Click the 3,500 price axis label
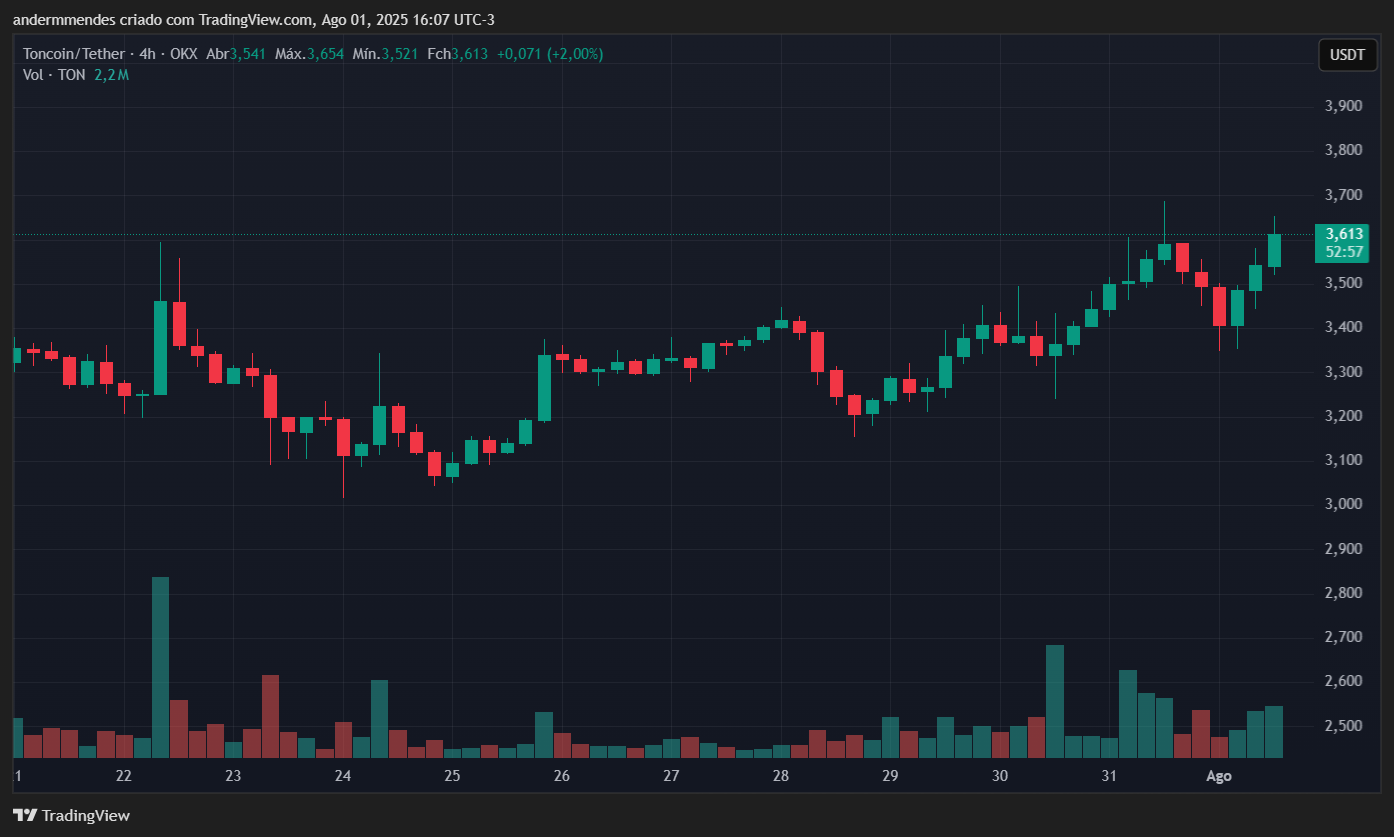Viewport: 1394px width, 837px height. pyautogui.click(x=1343, y=283)
